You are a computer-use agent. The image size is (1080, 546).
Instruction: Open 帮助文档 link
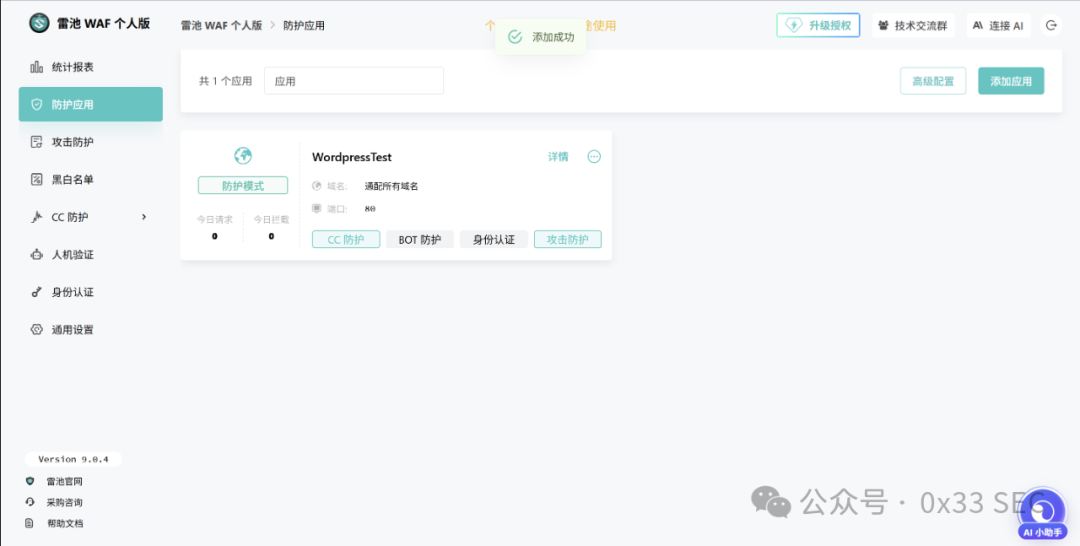[64, 523]
